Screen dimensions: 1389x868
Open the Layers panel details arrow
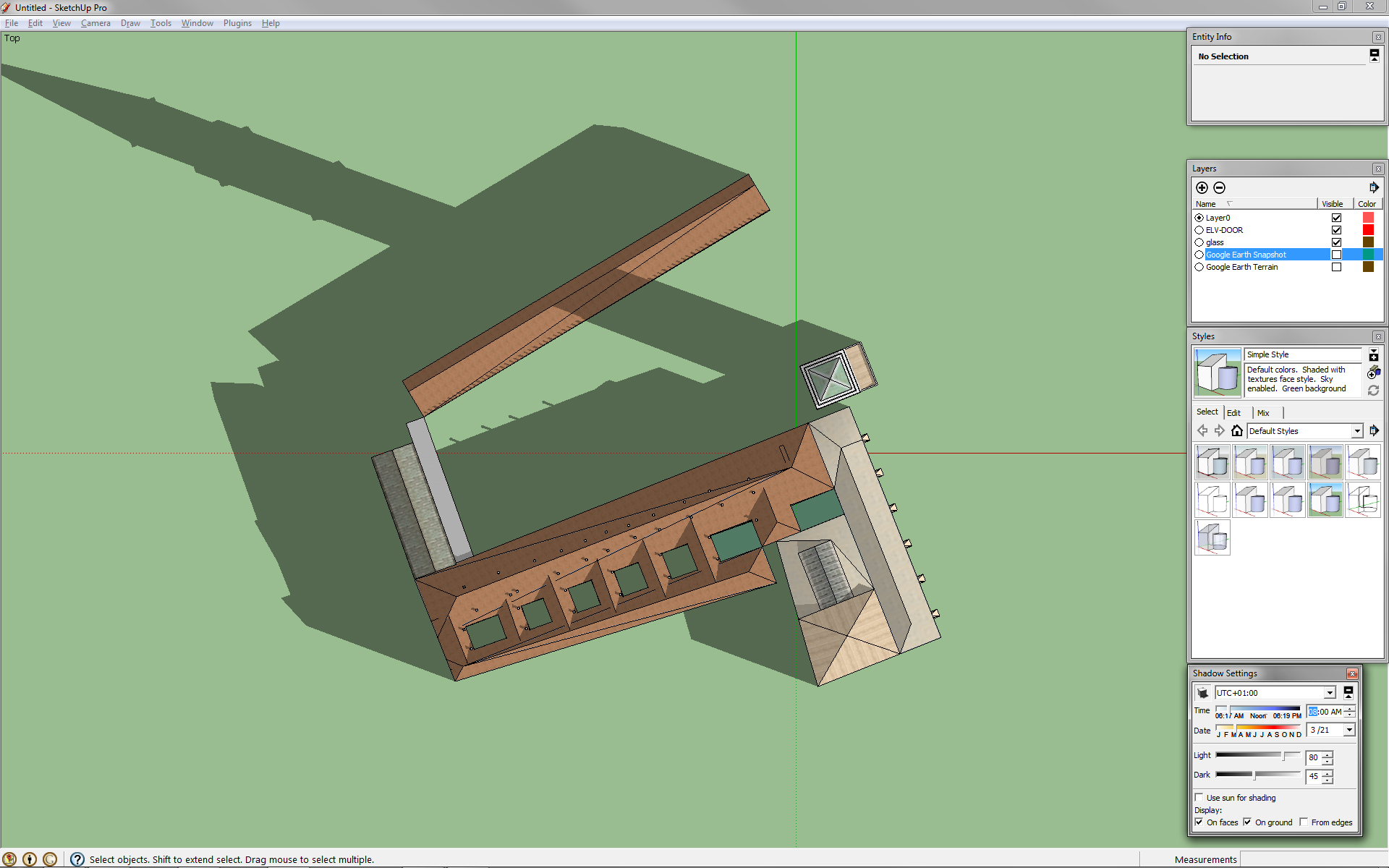click(x=1373, y=188)
